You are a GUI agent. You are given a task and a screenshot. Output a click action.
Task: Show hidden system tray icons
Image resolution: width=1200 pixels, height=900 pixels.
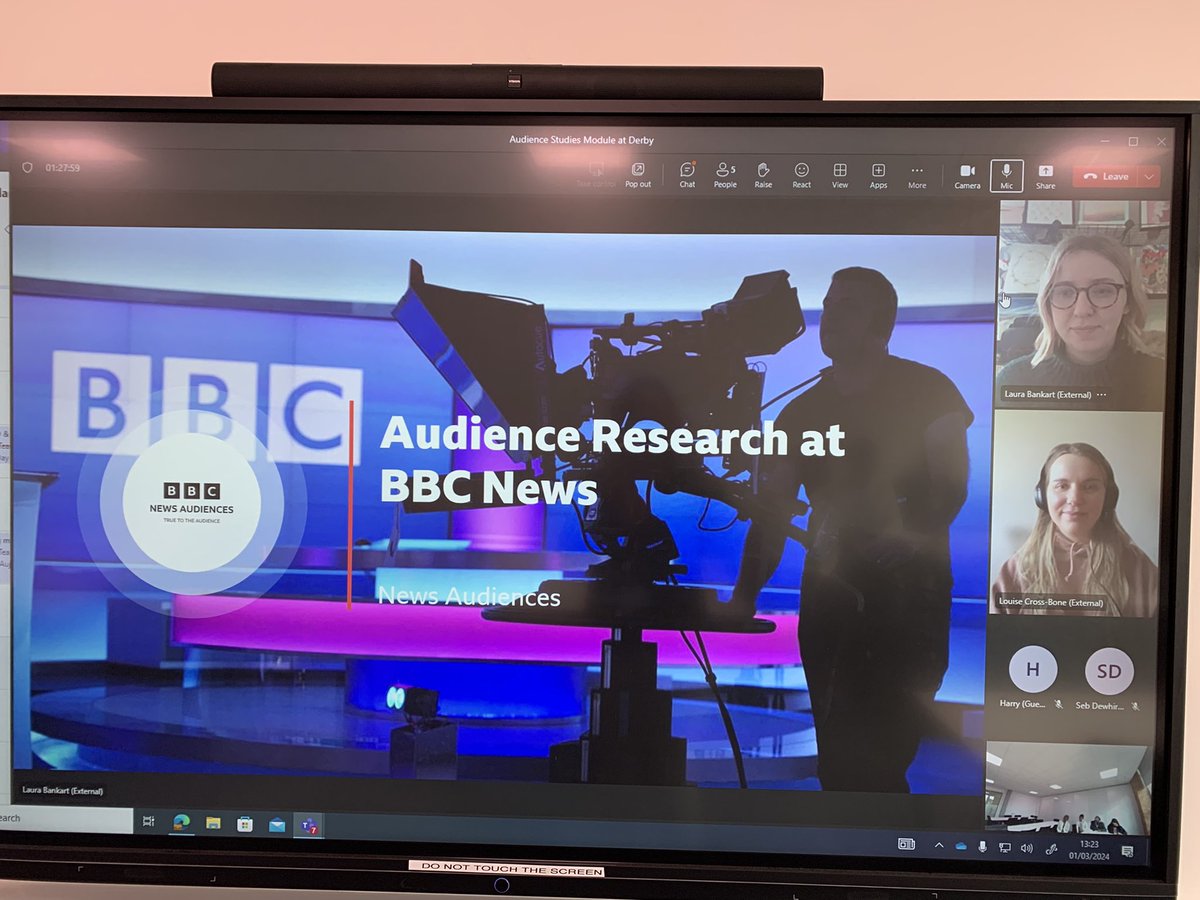939,845
